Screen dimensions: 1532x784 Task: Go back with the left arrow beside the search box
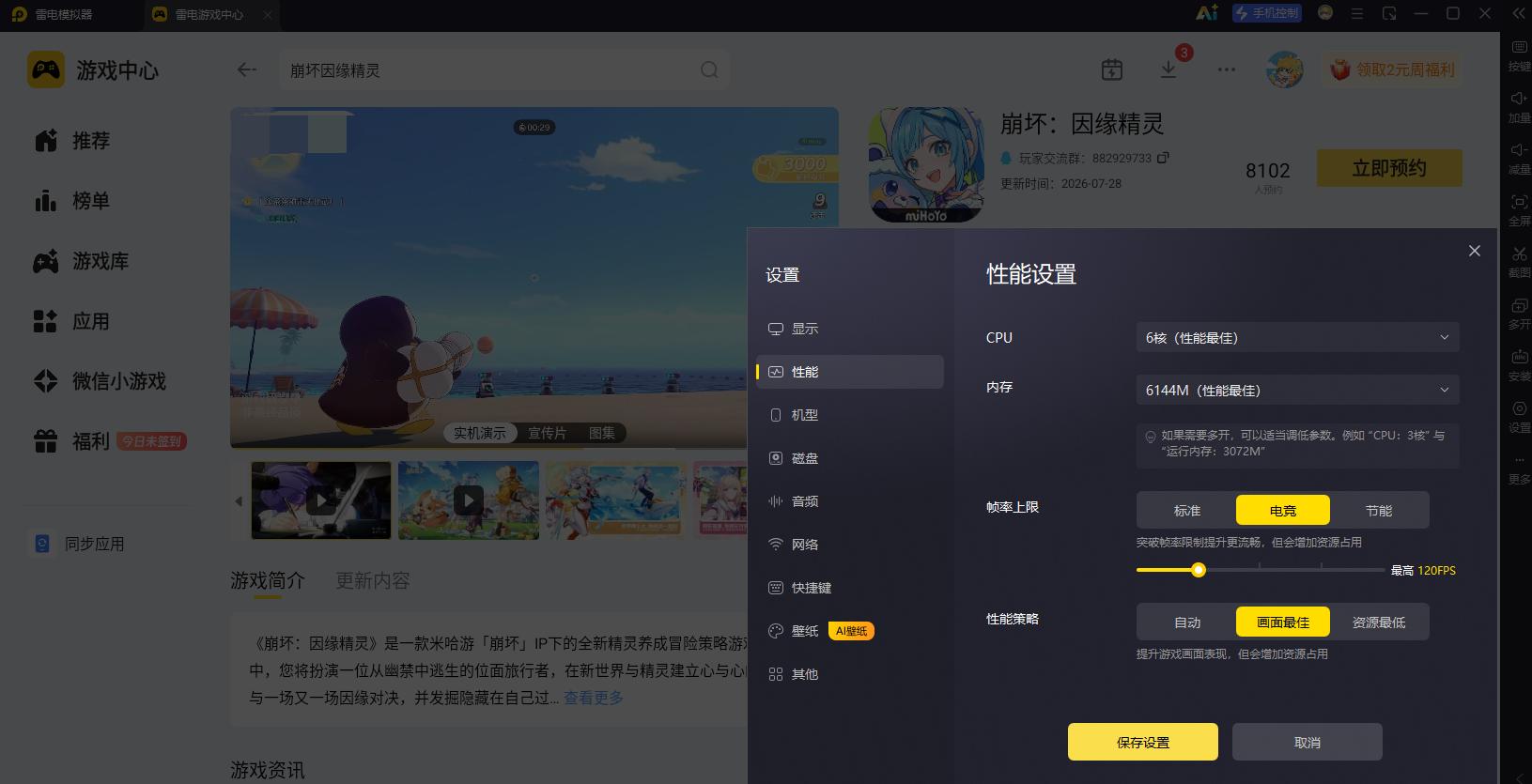pyautogui.click(x=247, y=69)
